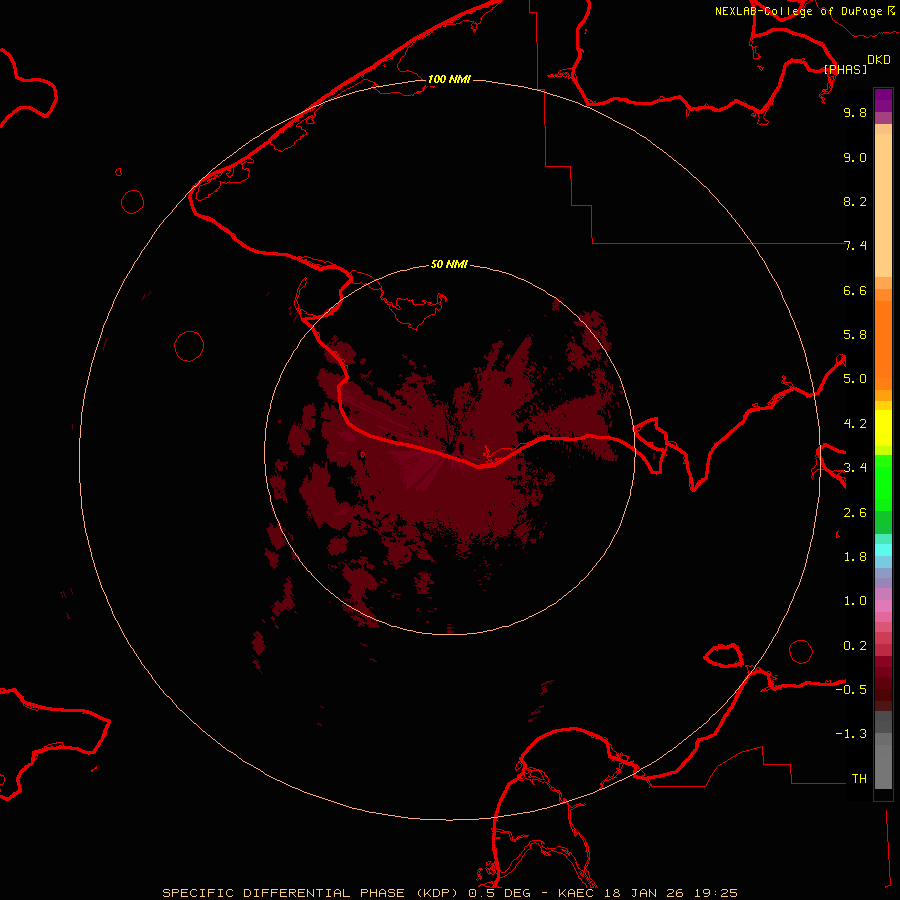Click the yellow swatch in the color bar
Screen dimensions: 900x900
(x=883, y=428)
